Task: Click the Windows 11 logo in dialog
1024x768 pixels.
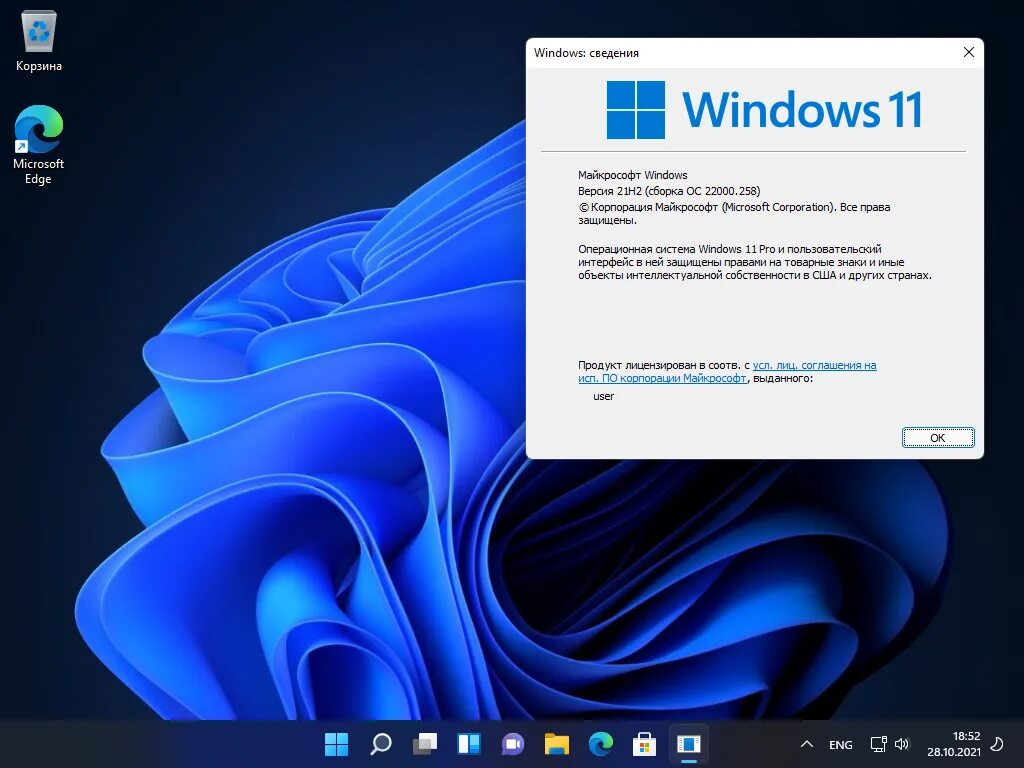Action: 764,110
